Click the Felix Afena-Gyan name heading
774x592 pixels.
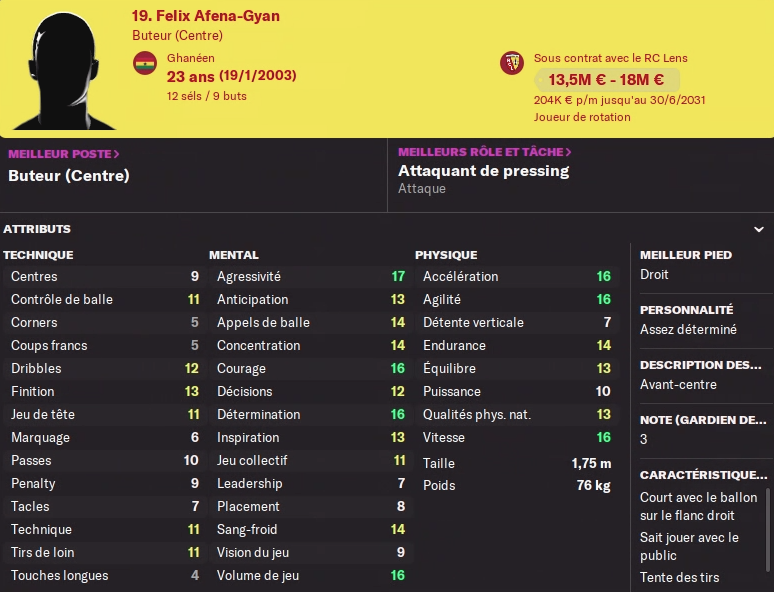(x=206, y=16)
